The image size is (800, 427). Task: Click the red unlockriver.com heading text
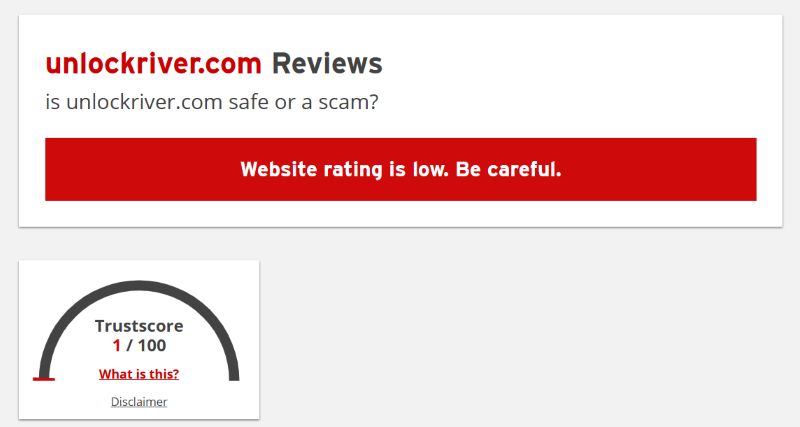[154, 64]
